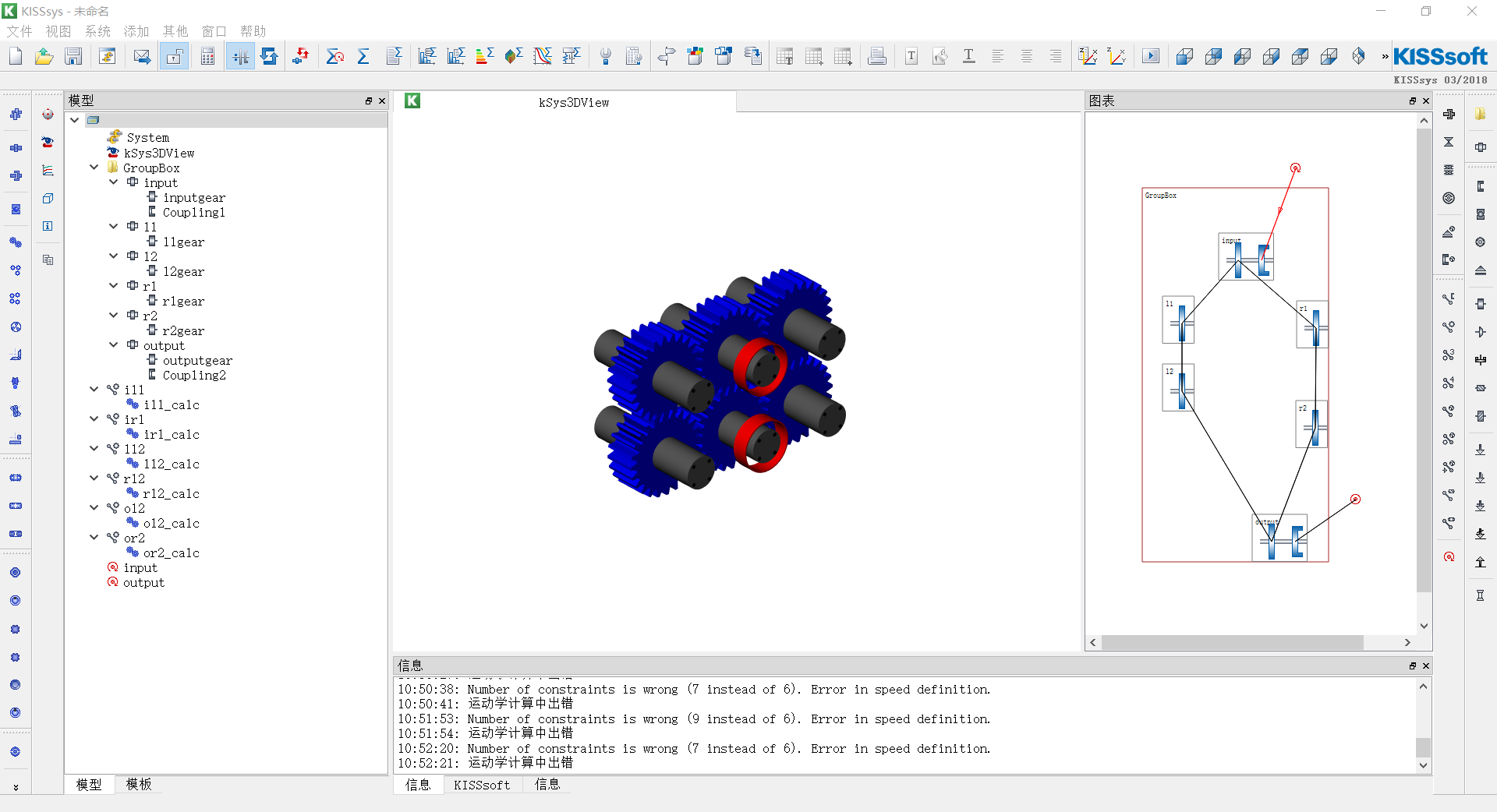Collapse the output shaft node
Image resolution: width=1497 pixels, height=812 pixels.
coord(114,345)
